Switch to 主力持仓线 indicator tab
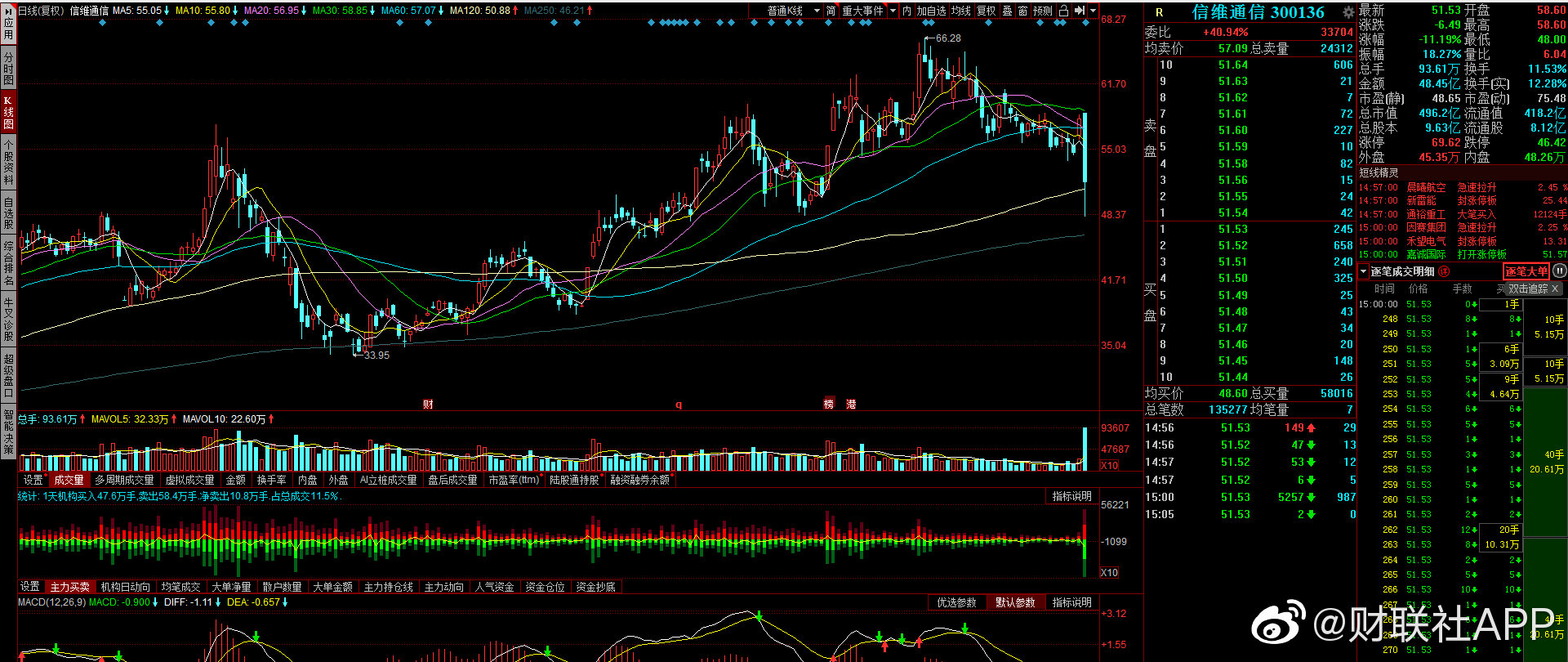Image resolution: width=1568 pixels, height=662 pixels. [389, 587]
